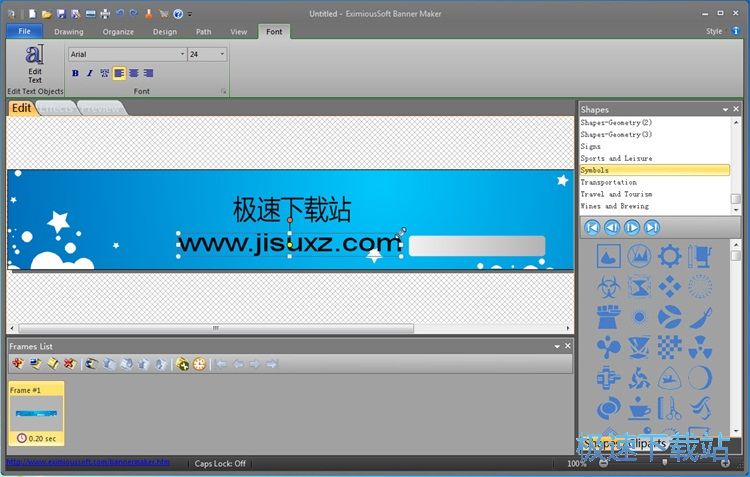This screenshot has width=750, height=477.
Task: Open the File menu
Action: click(24, 32)
